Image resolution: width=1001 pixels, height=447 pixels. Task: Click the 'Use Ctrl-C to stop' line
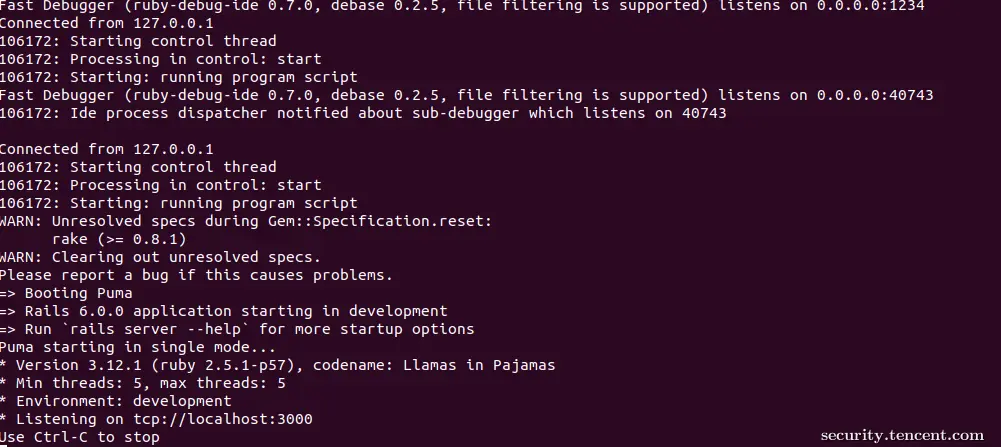pyautogui.click(x=80, y=437)
